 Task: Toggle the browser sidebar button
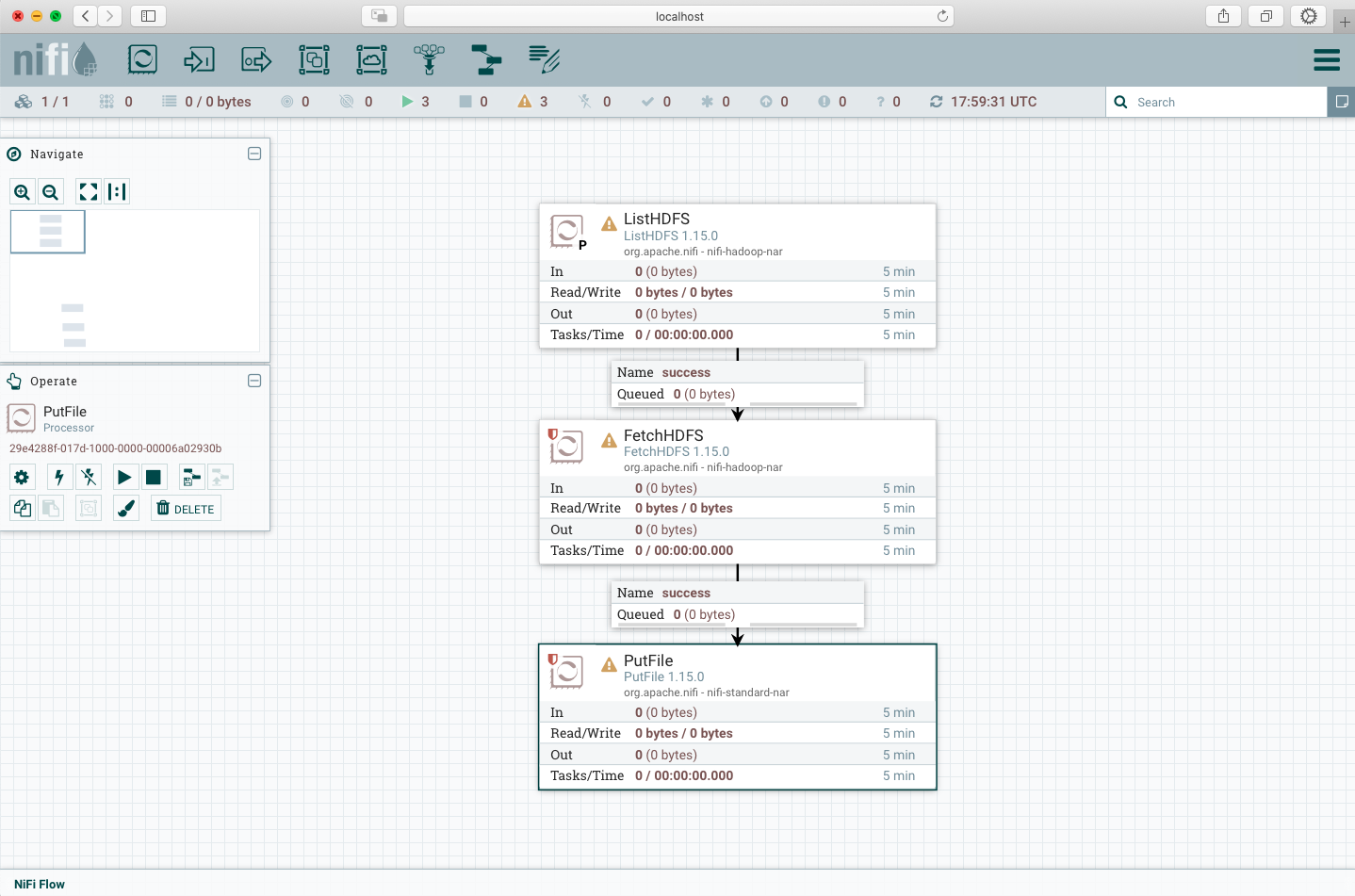pyautogui.click(x=148, y=16)
